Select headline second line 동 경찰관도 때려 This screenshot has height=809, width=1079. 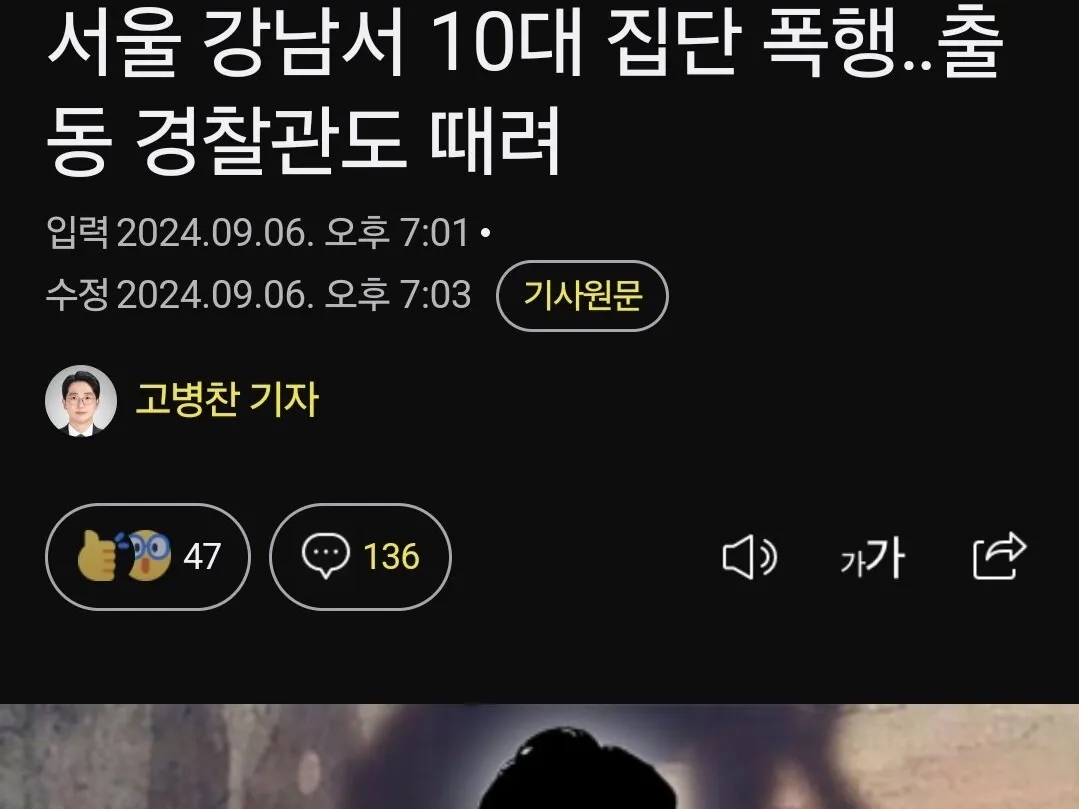point(303,141)
